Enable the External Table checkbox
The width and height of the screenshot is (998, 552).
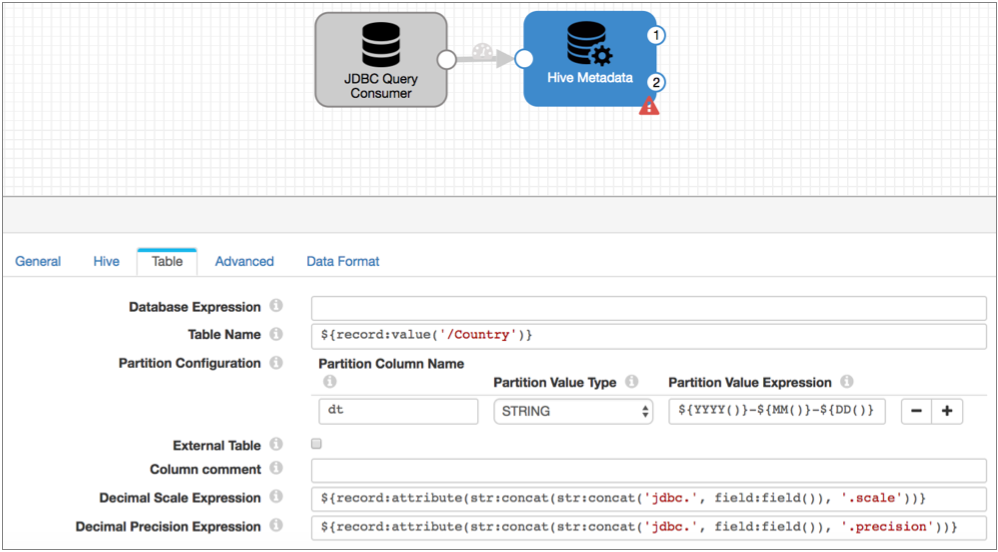[x=317, y=444]
